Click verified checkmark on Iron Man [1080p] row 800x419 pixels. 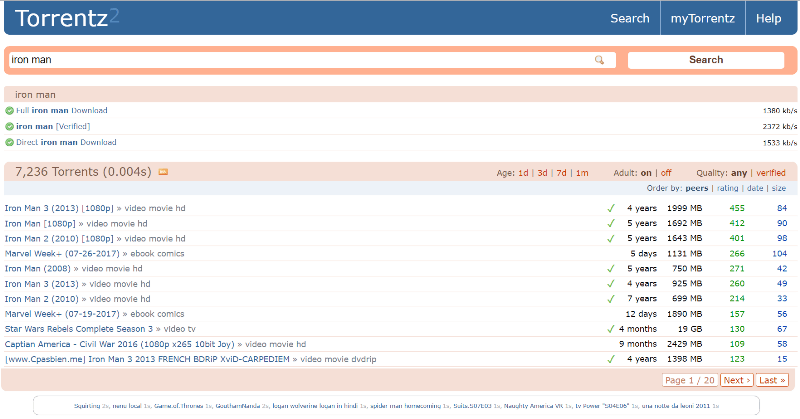(611, 224)
